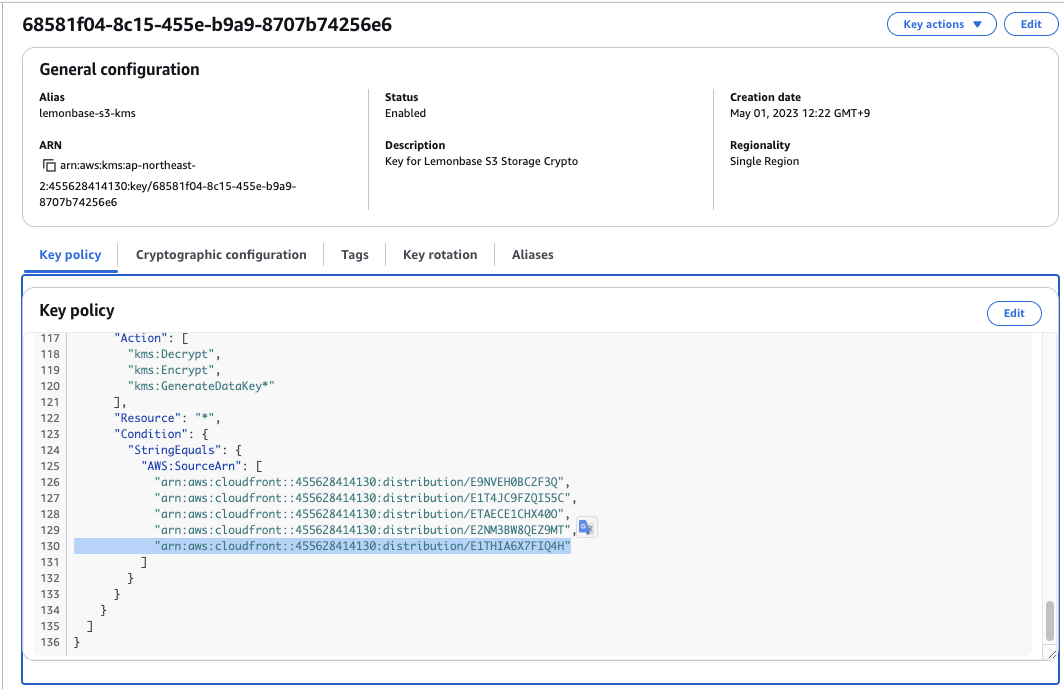Click the "kms:GenerateDataKey*" policy line

pyautogui.click(x=201, y=386)
